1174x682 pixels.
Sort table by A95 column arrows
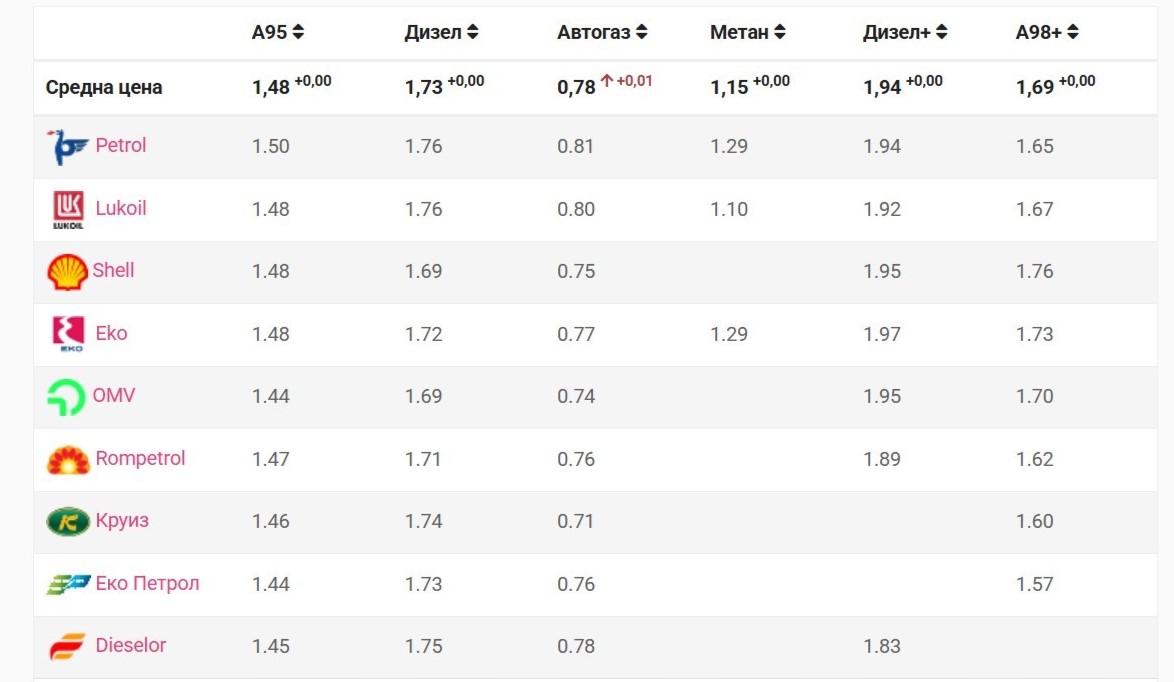pyautogui.click(x=298, y=32)
